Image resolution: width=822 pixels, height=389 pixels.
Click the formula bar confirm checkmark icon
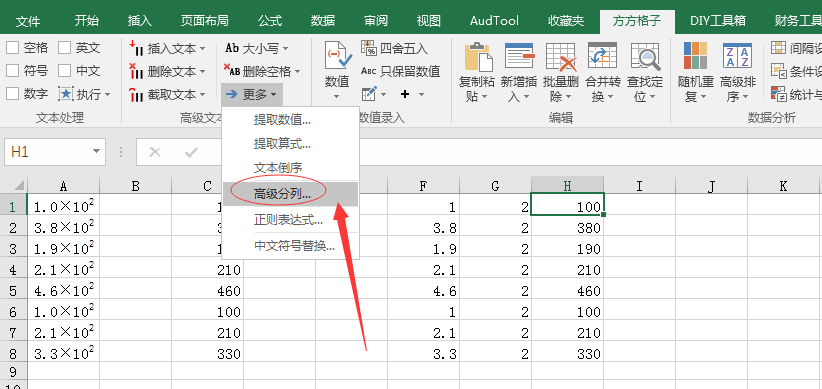tap(191, 152)
